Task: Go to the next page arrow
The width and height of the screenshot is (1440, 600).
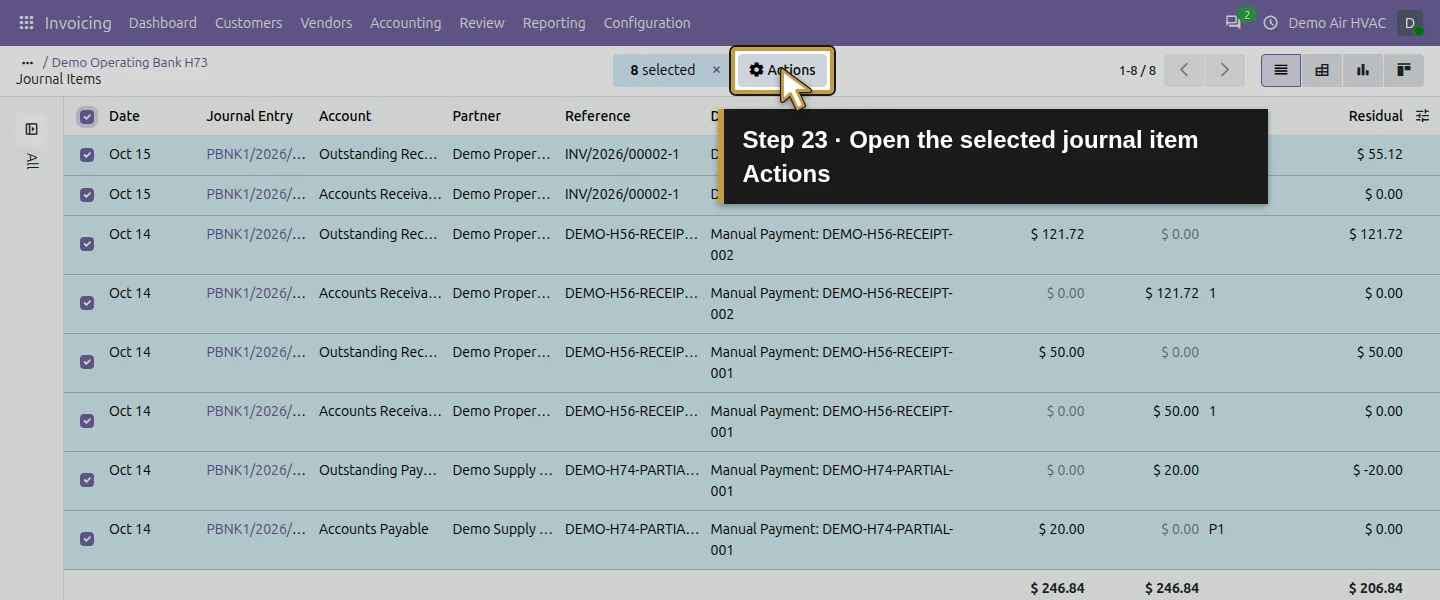Action: pyautogui.click(x=1224, y=70)
